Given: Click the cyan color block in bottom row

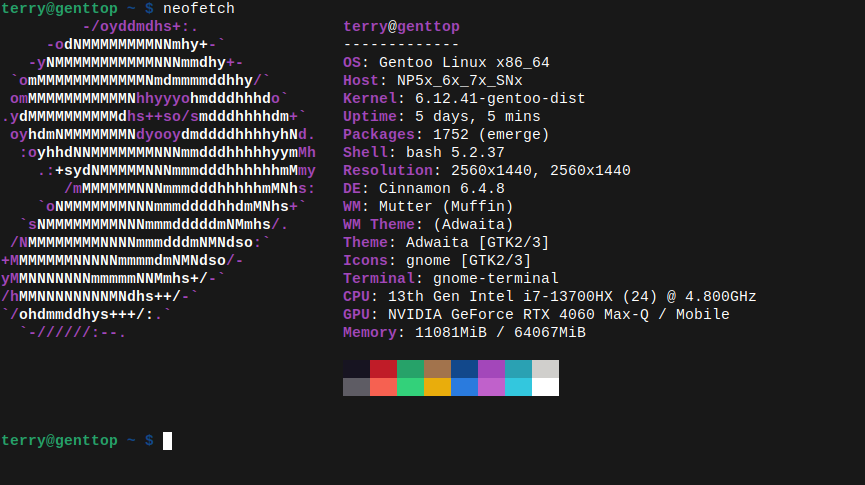Looking at the screenshot, I should 519,387.
